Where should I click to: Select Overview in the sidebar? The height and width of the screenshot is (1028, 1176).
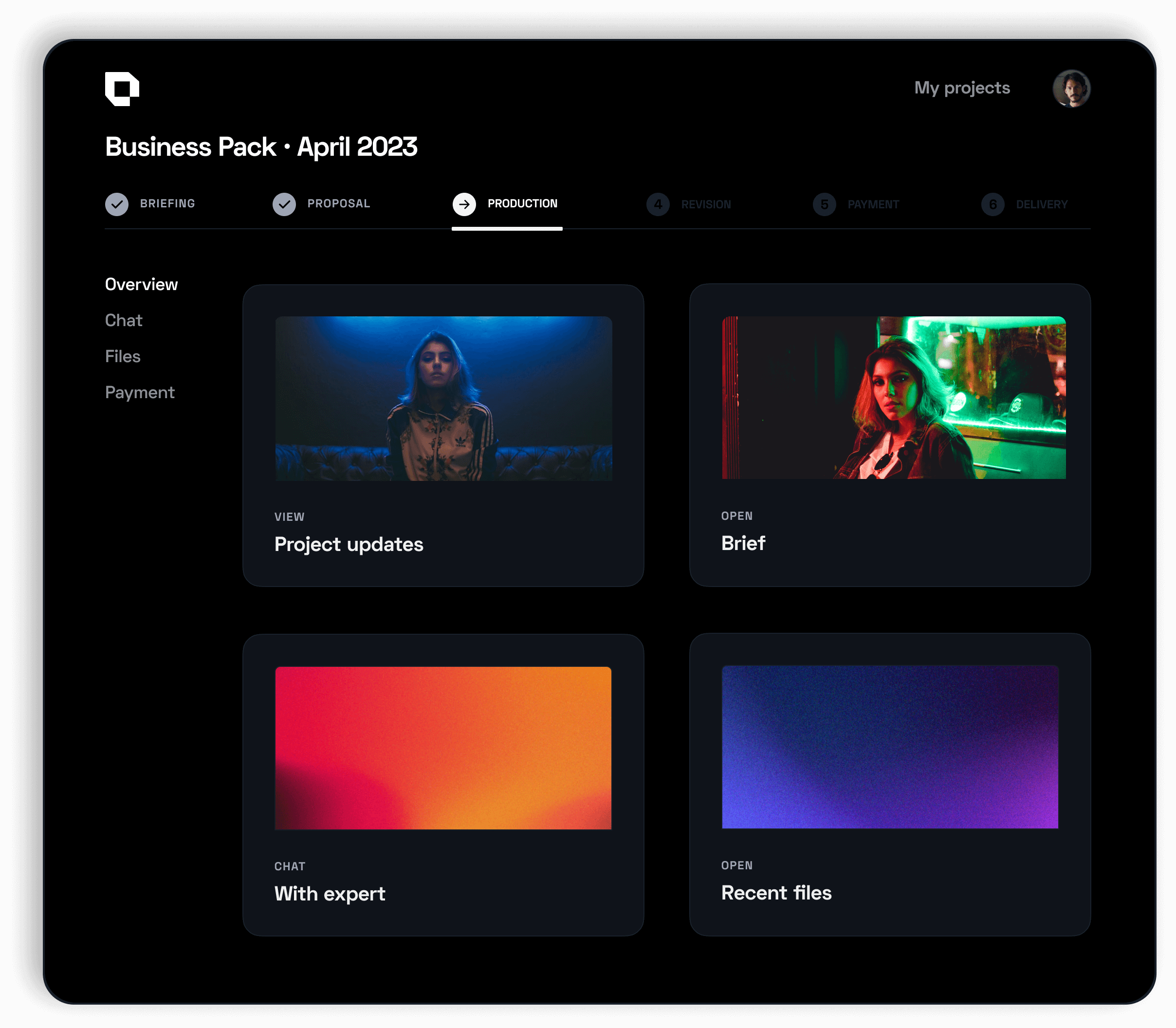coord(141,285)
